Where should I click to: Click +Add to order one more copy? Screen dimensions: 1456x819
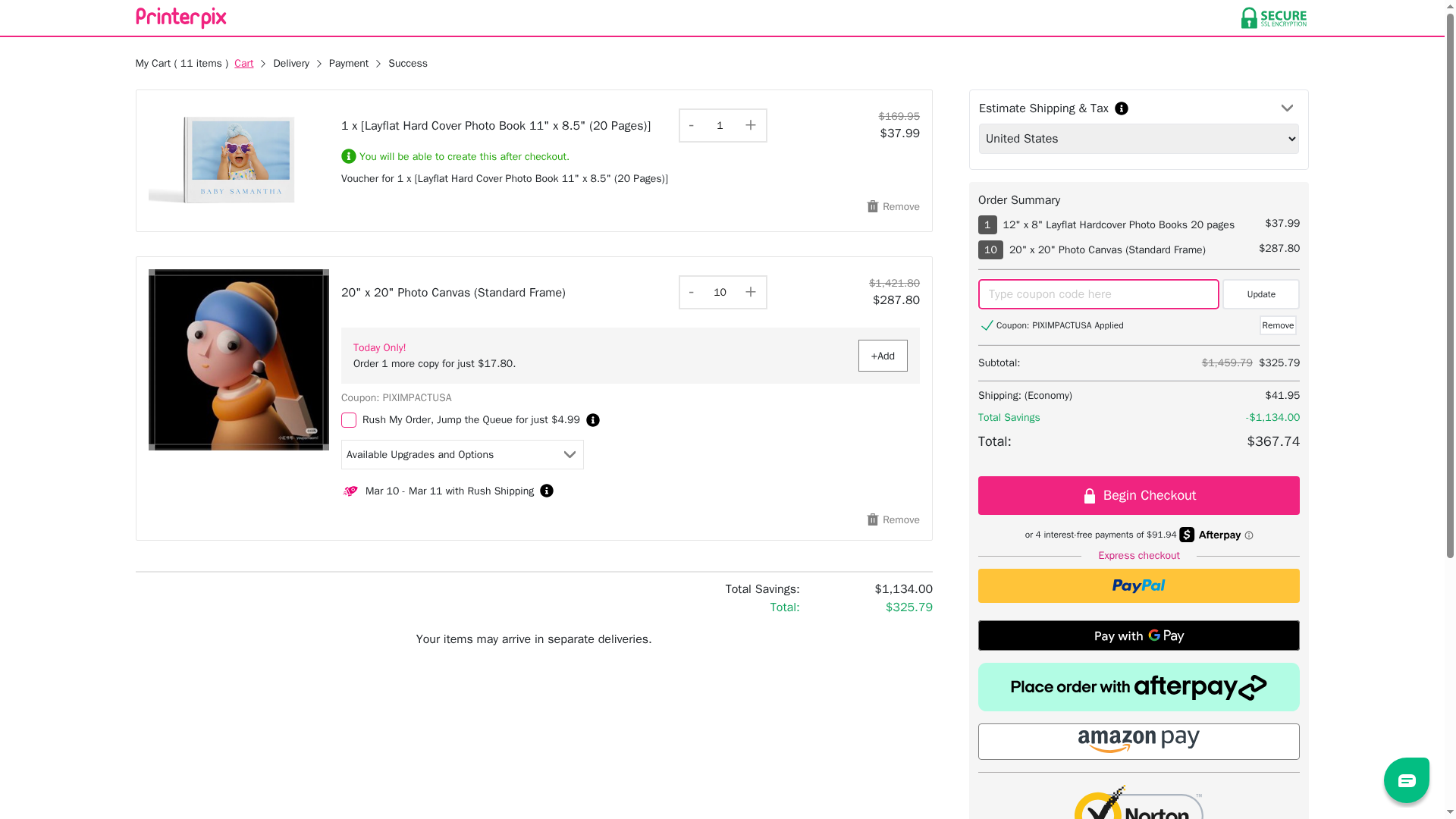pos(883,356)
